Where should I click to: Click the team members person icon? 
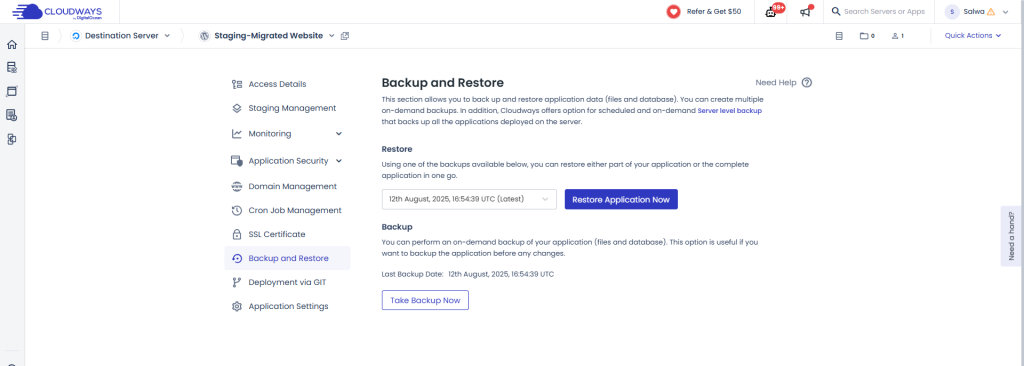tap(897, 36)
